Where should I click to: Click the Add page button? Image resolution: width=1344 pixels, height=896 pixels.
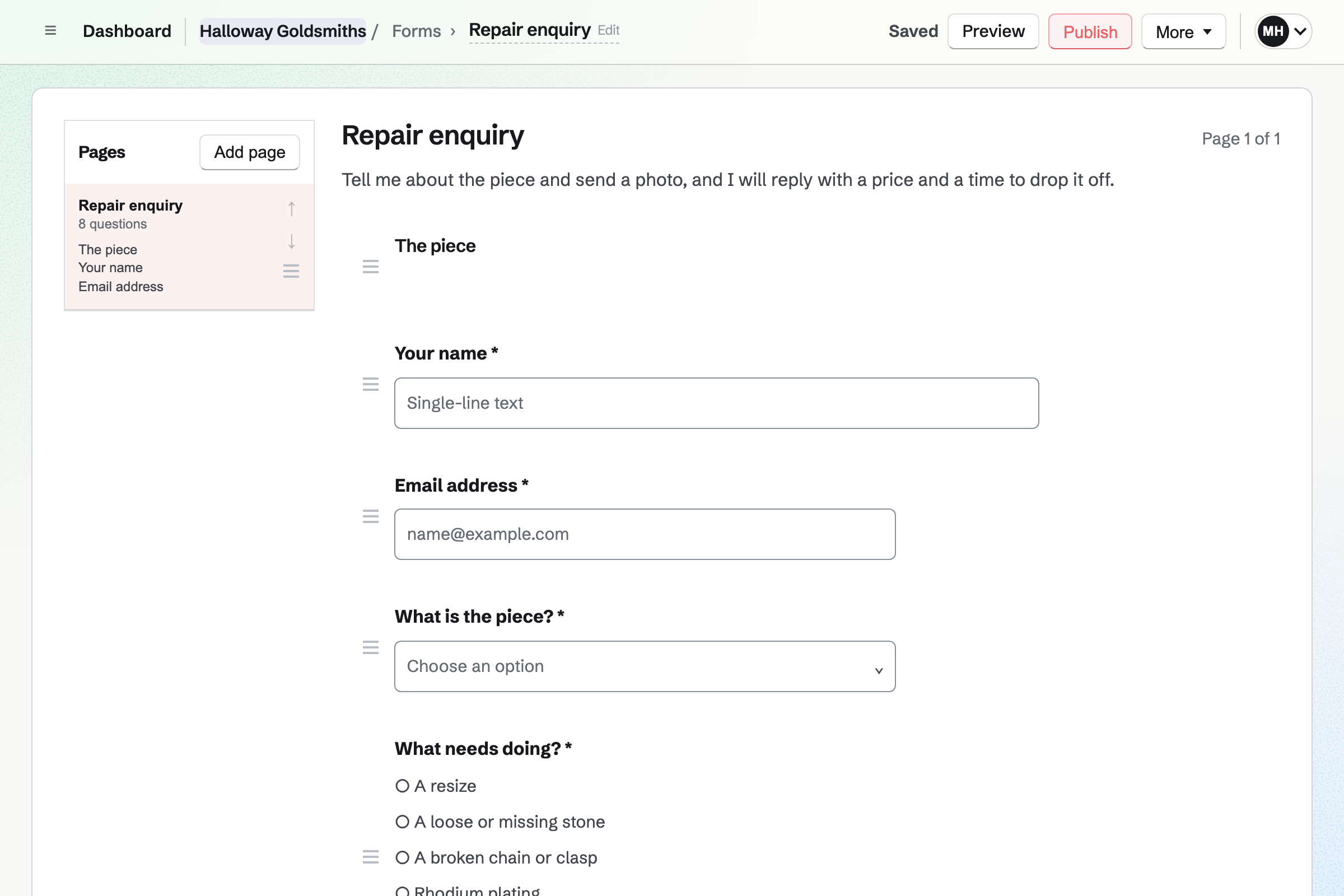(x=250, y=152)
